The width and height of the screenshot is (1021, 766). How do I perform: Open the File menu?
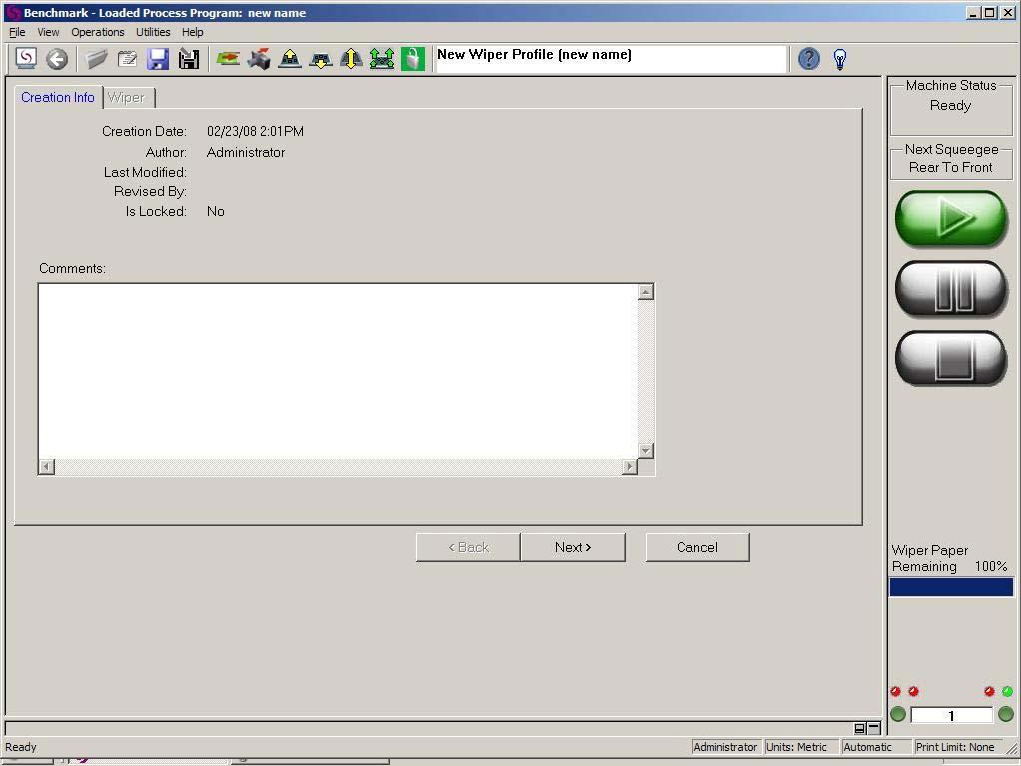tap(17, 32)
